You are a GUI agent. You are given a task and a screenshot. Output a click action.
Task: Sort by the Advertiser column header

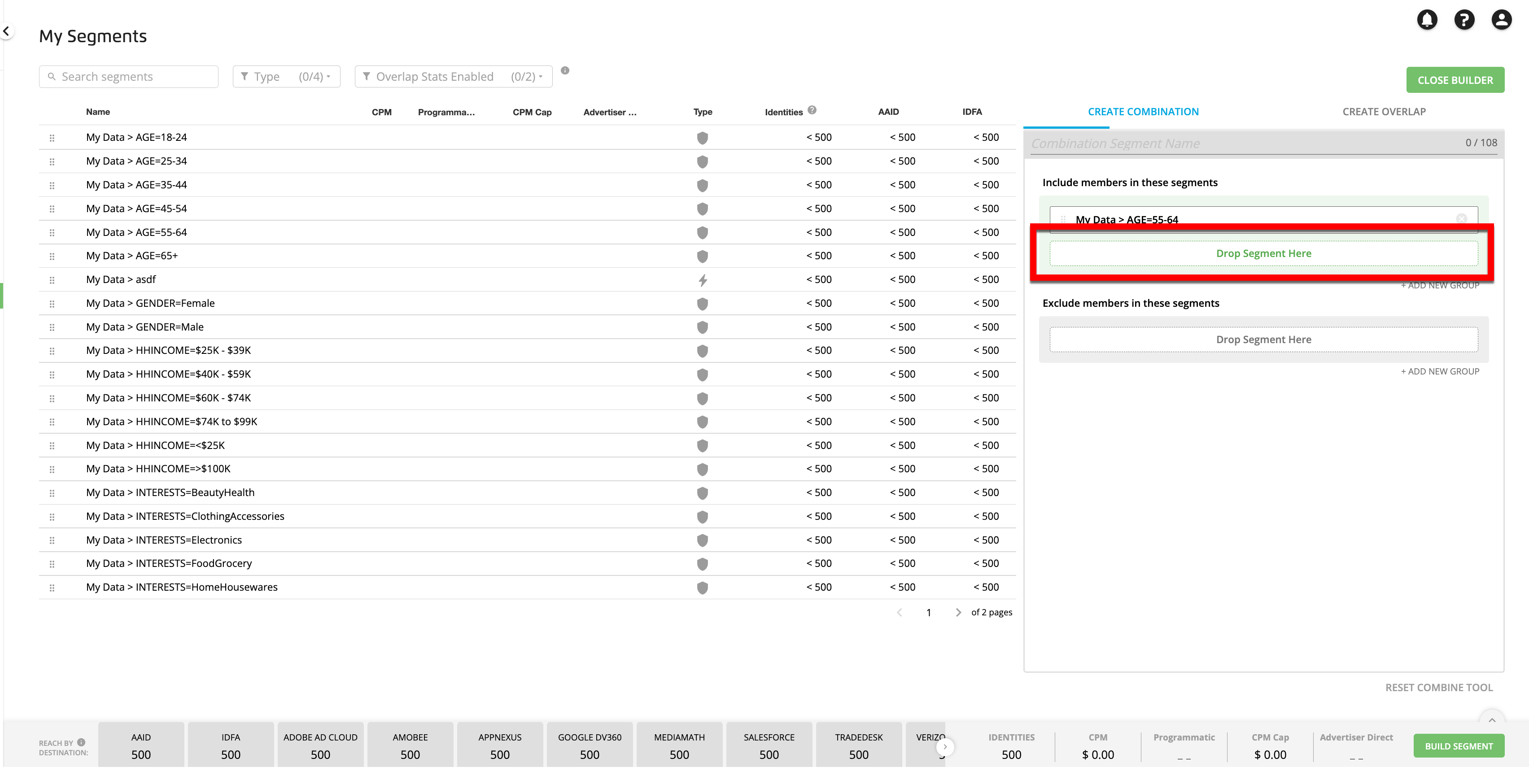[x=610, y=112]
